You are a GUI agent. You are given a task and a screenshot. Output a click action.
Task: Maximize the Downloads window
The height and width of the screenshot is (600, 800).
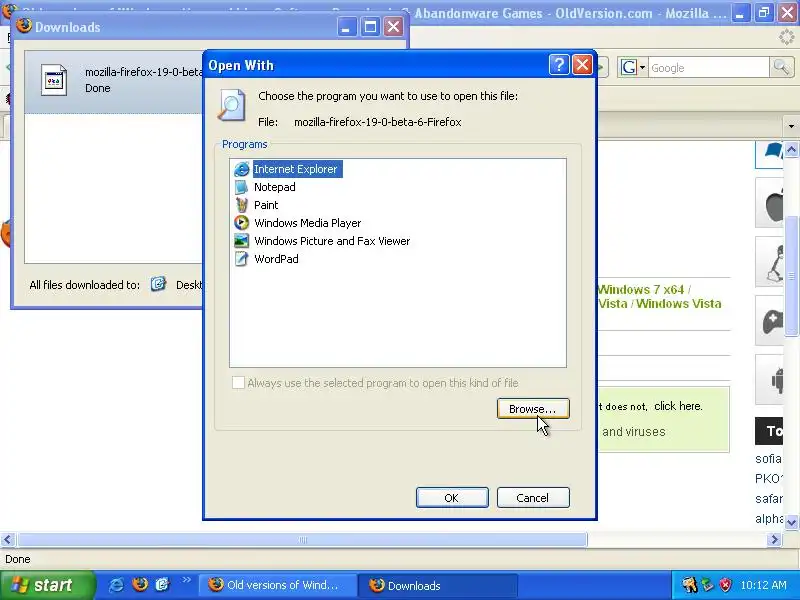[370, 27]
